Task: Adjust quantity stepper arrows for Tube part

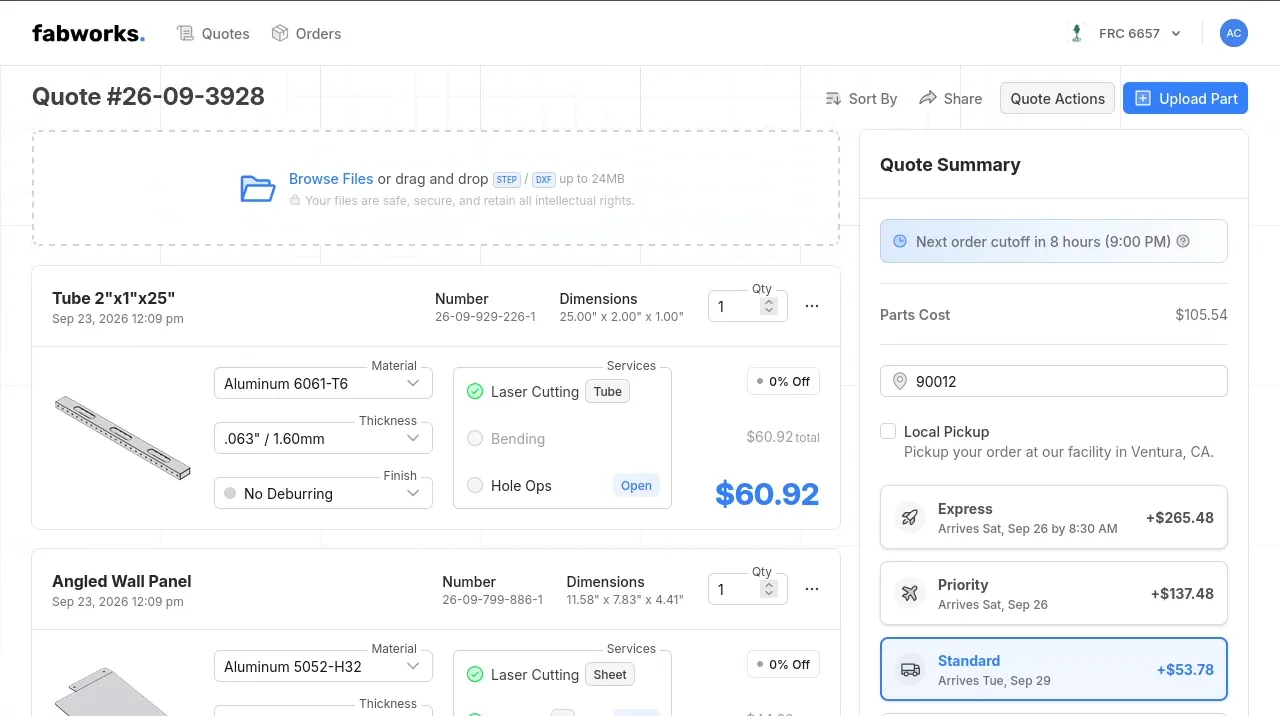Action: click(769, 307)
